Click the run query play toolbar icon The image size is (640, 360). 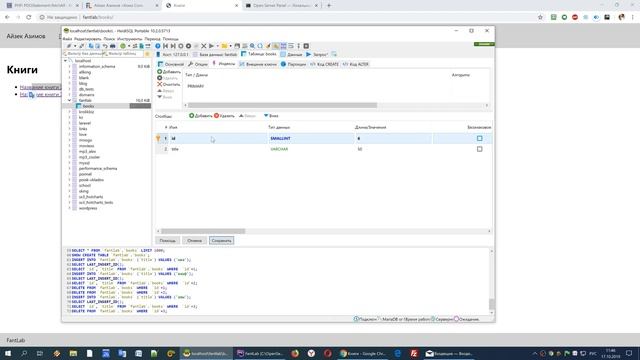[x=211, y=46]
